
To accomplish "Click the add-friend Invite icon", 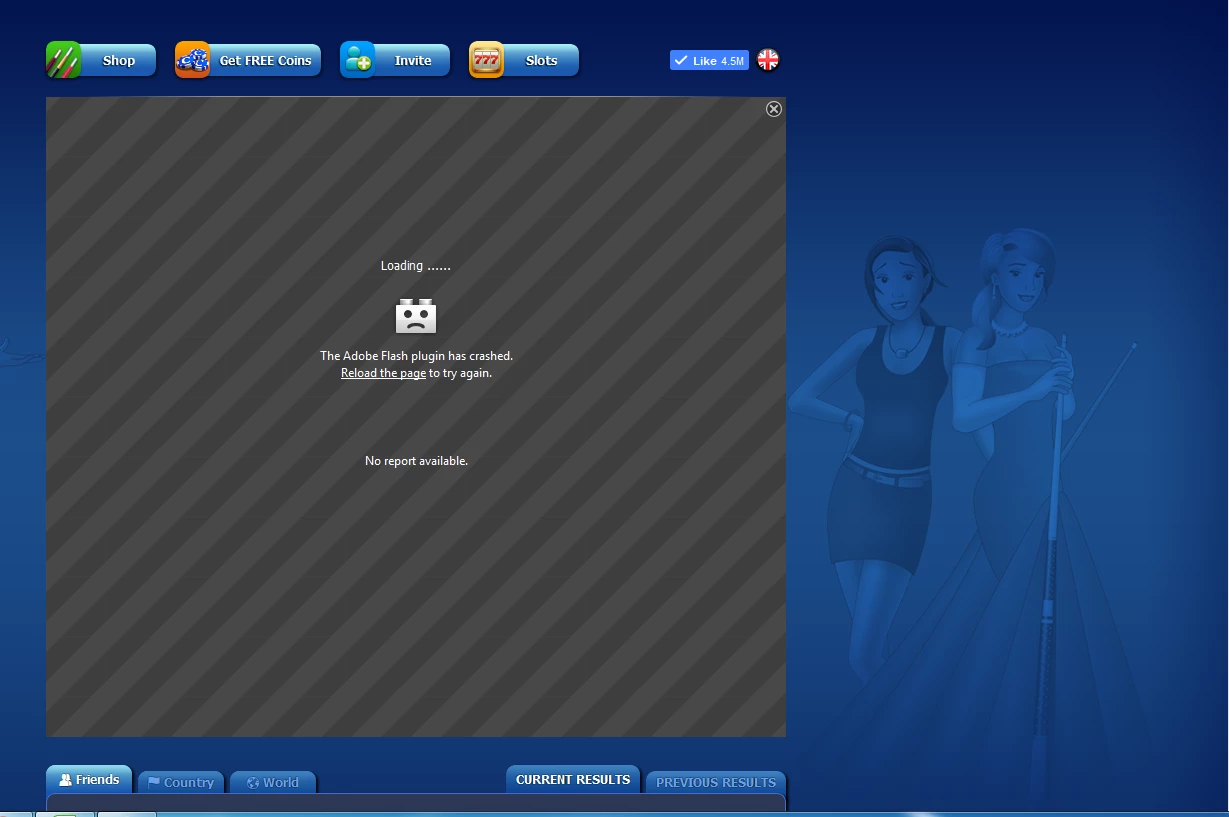I will 357,60.
